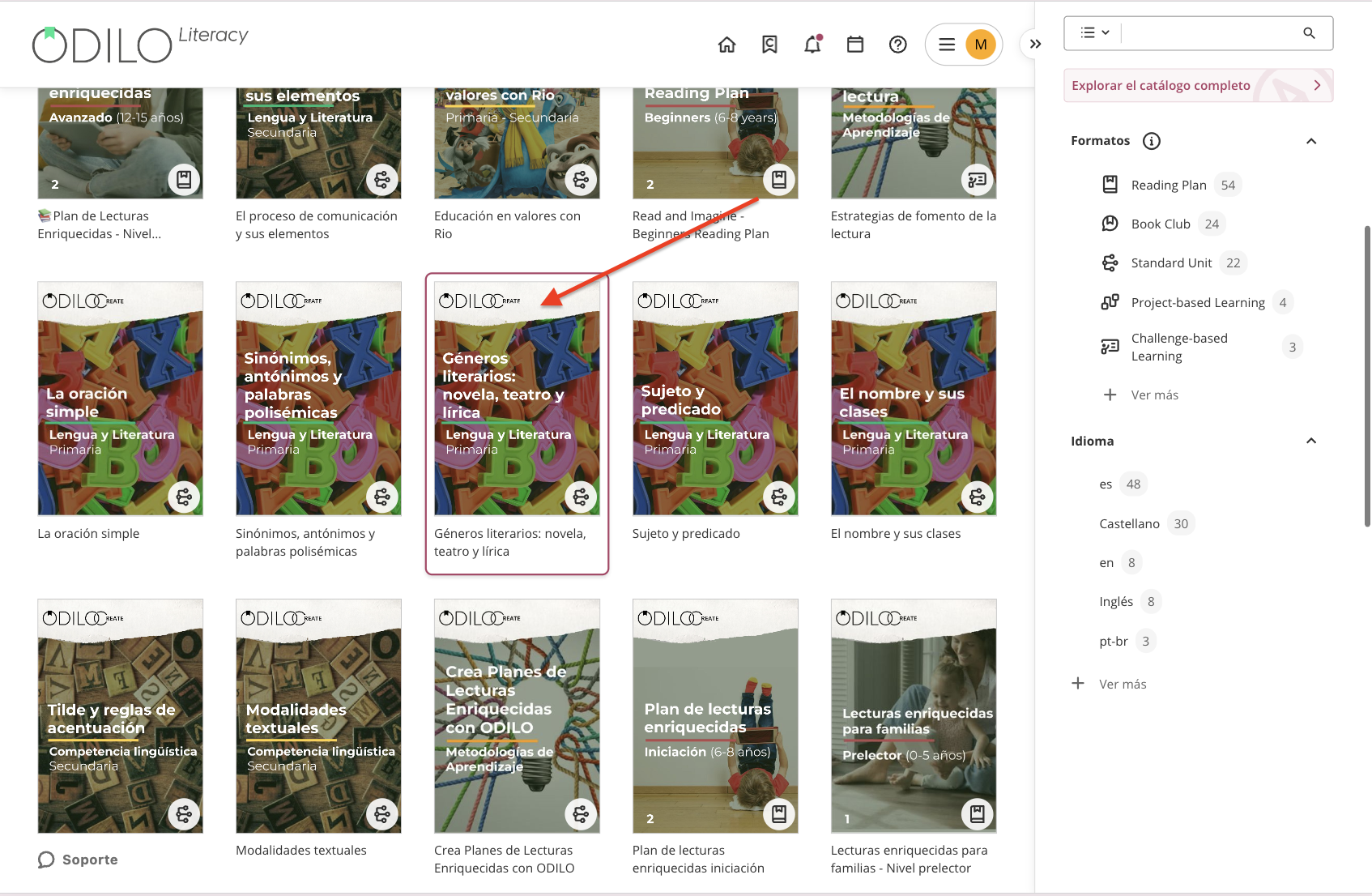Open Sinónimos, antónimos cover
1372x896 pixels.
[318, 398]
